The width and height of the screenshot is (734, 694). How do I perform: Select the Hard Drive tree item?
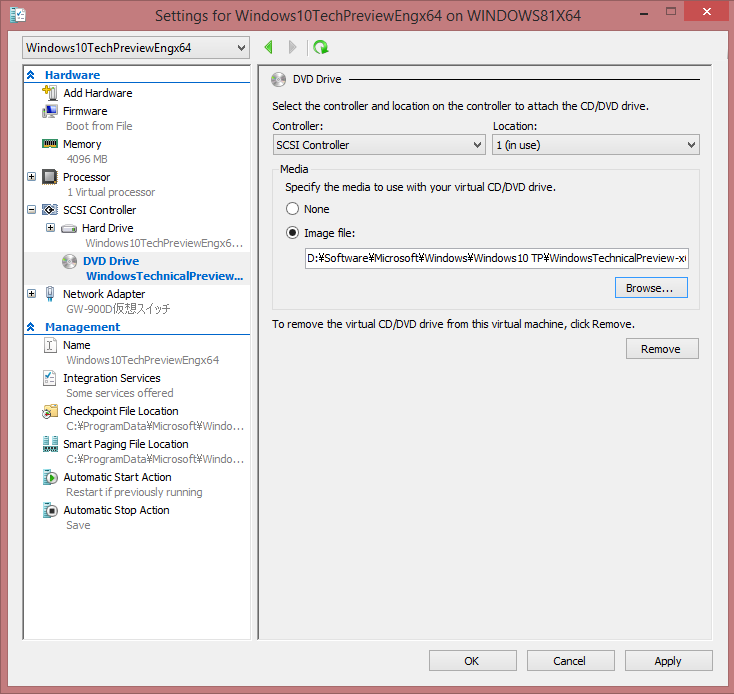(108, 228)
